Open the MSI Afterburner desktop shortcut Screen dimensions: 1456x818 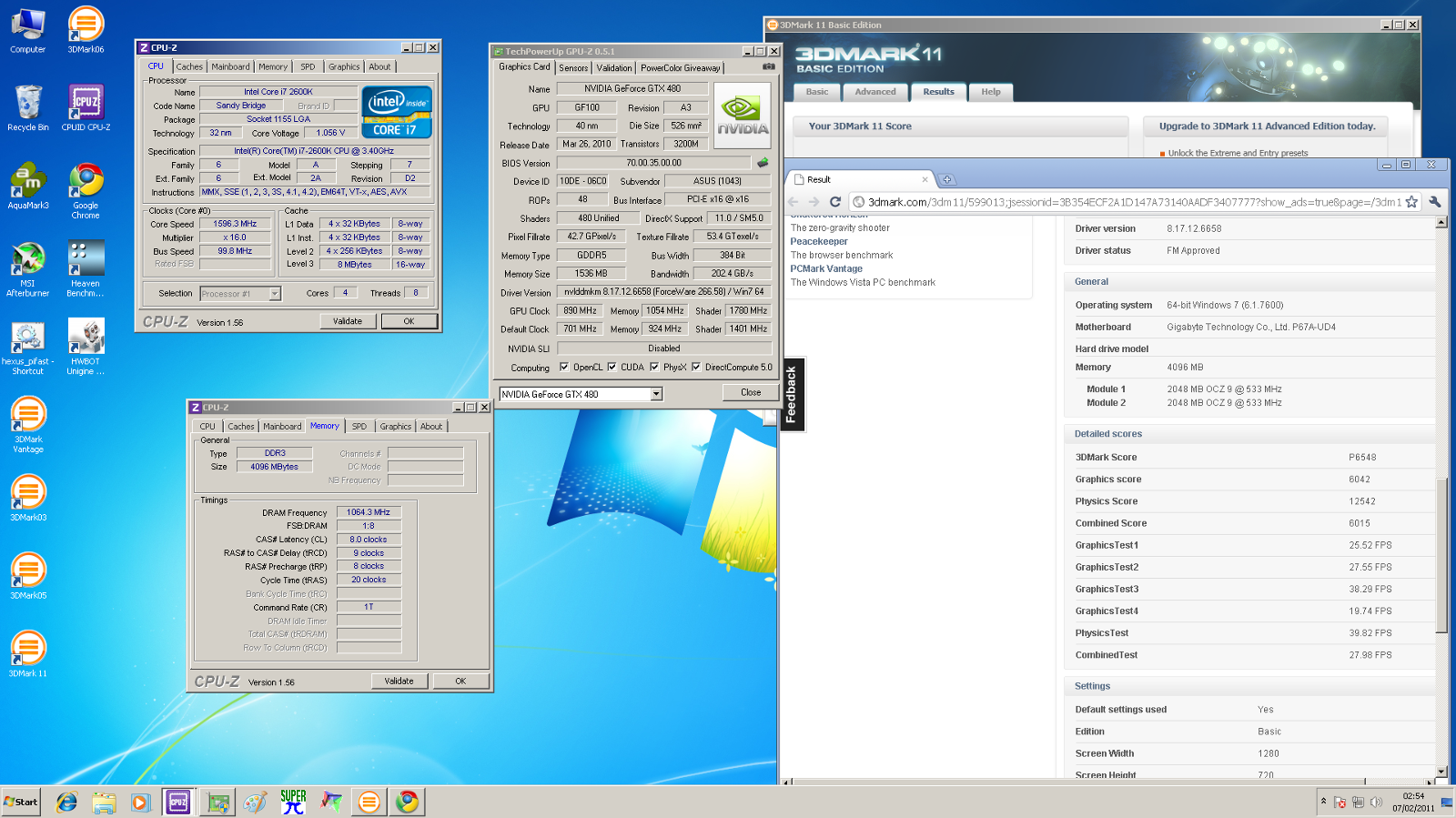(27, 269)
